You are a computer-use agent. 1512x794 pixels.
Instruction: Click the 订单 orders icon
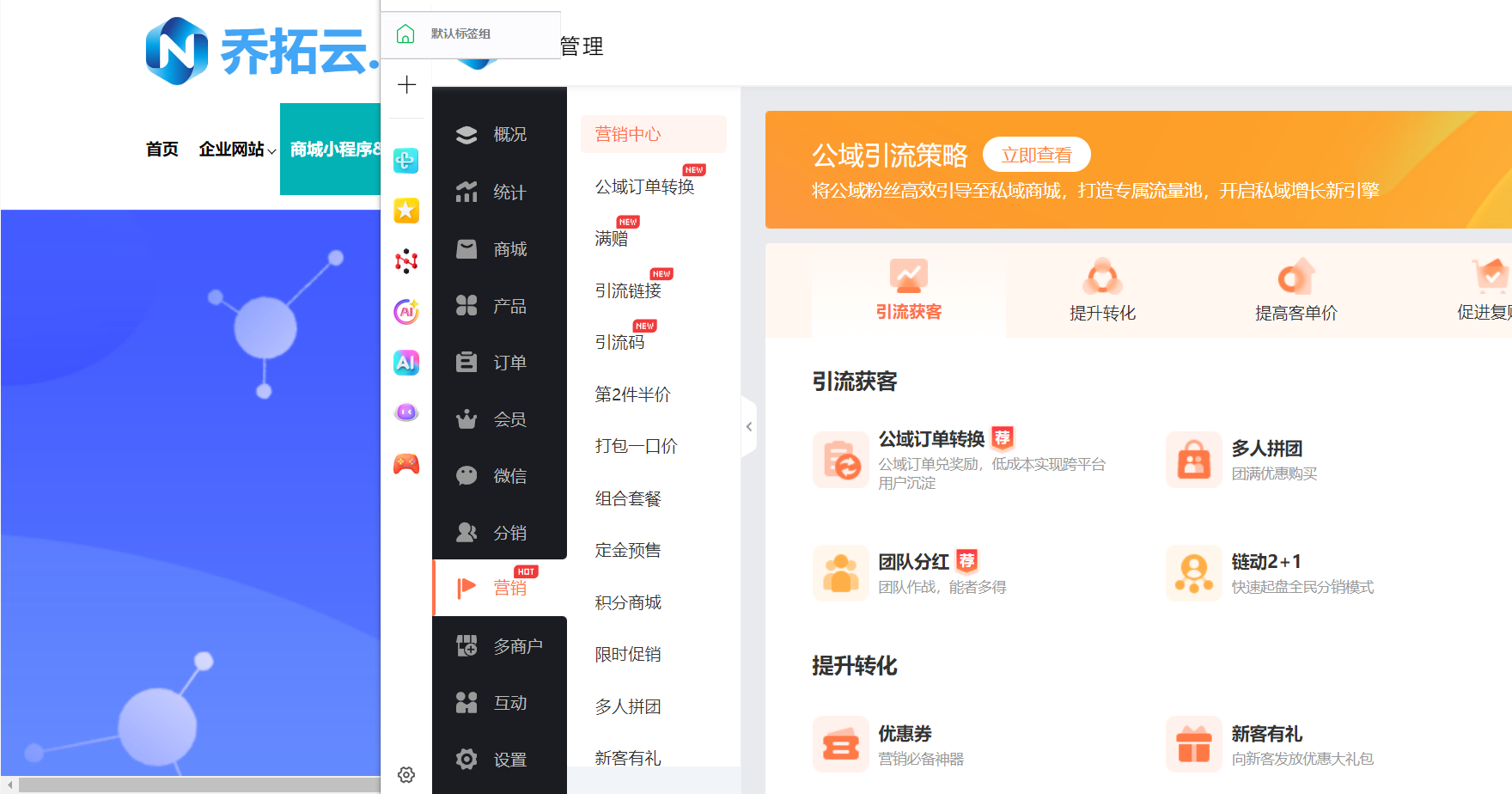pyautogui.click(x=466, y=363)
